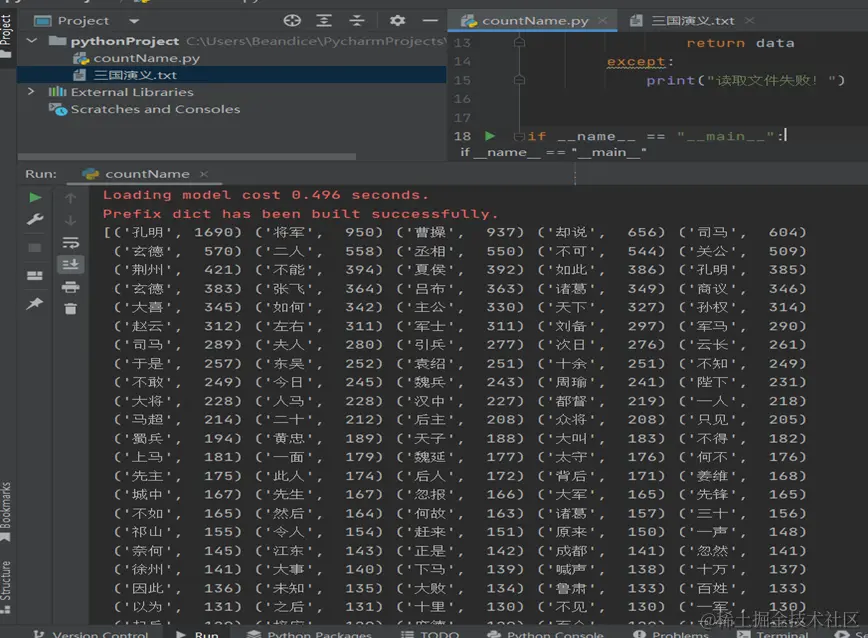868x638 pixels.
Task: Click the console entry ('张飞', 364)
Action: [x=319, y=289]
